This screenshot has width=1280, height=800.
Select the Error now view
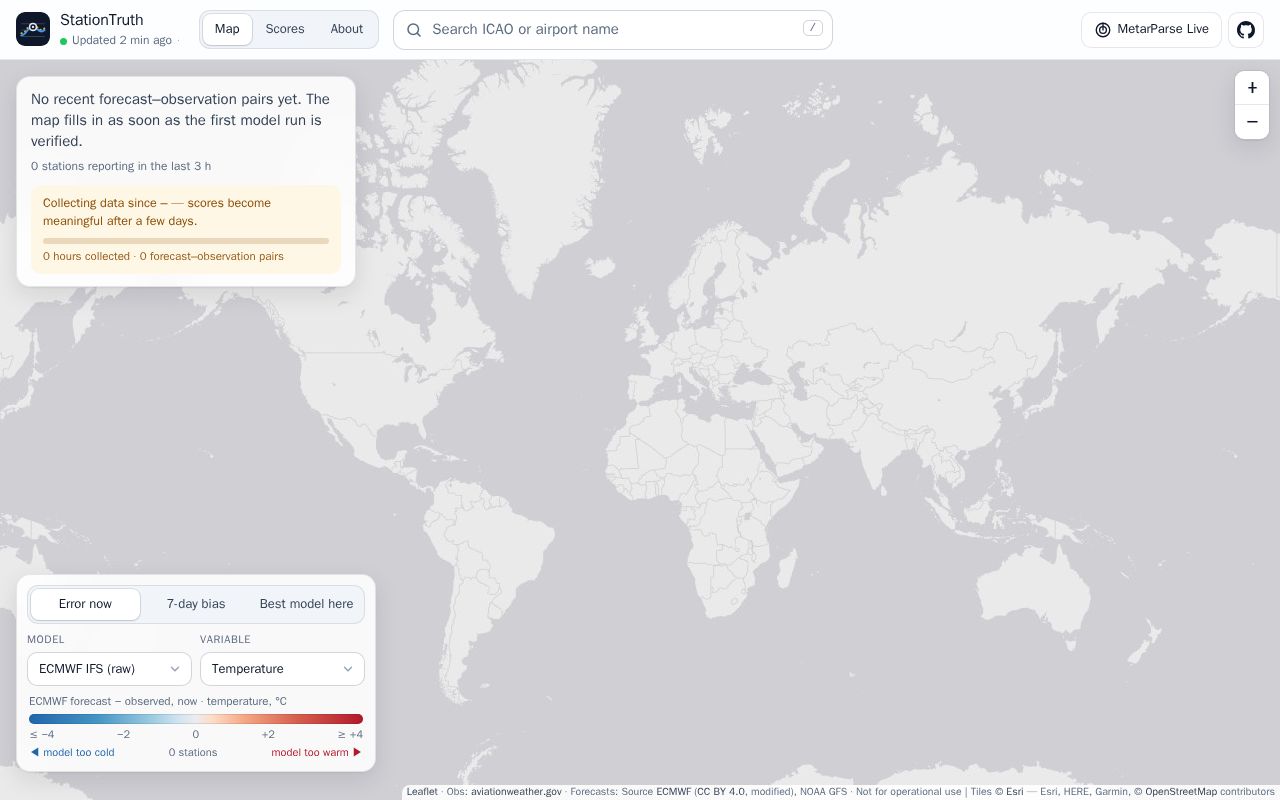[x=86, y=604]
